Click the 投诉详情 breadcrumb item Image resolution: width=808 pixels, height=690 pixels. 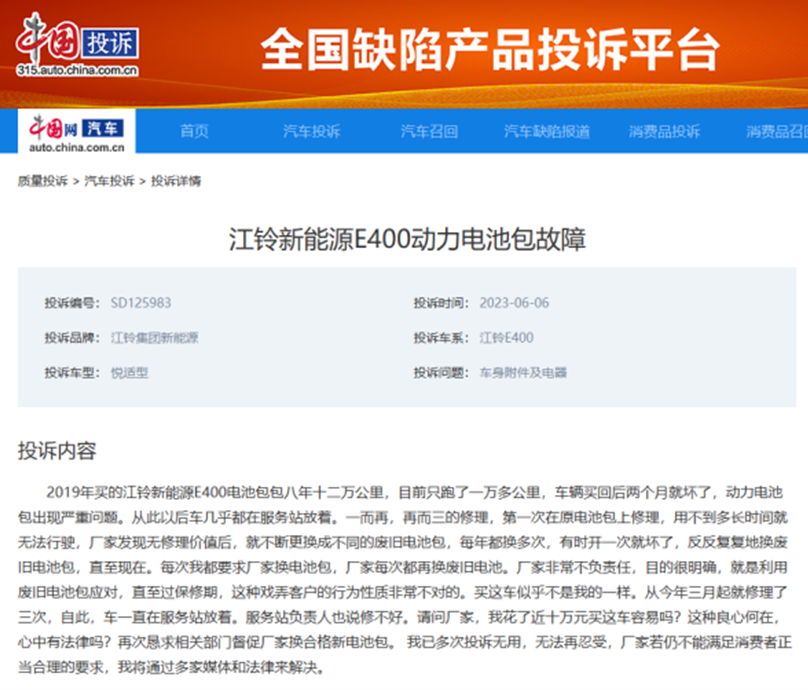click(x=176, y=181)
